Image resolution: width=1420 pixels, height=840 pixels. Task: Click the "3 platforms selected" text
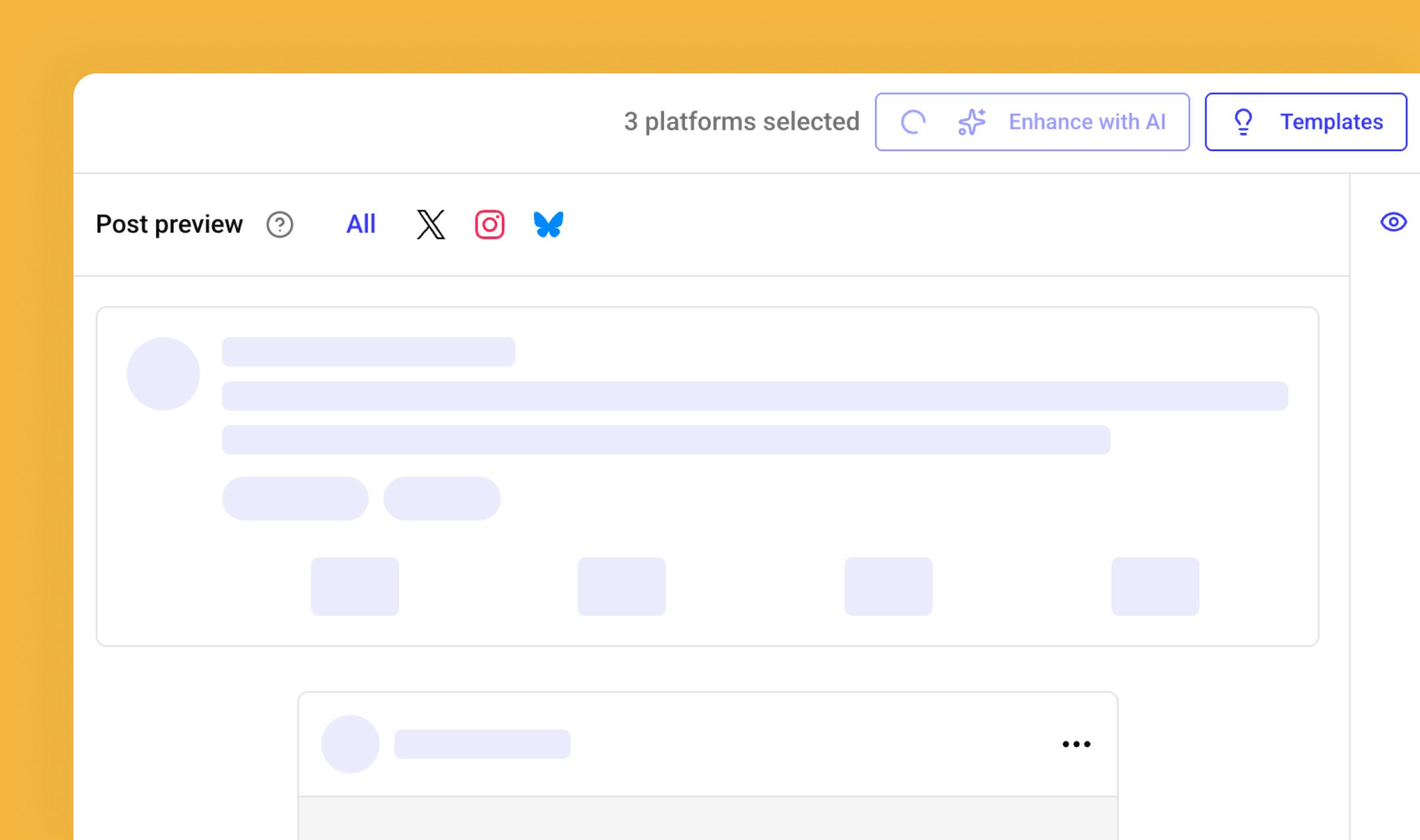[x=741, y=122]
